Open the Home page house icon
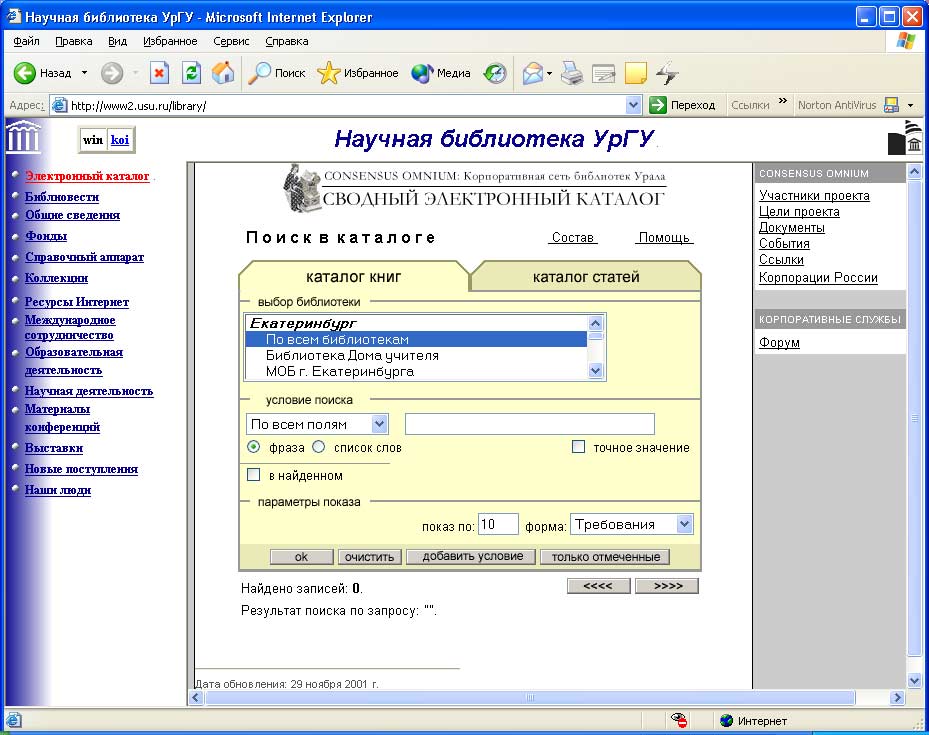 [223, 73]
